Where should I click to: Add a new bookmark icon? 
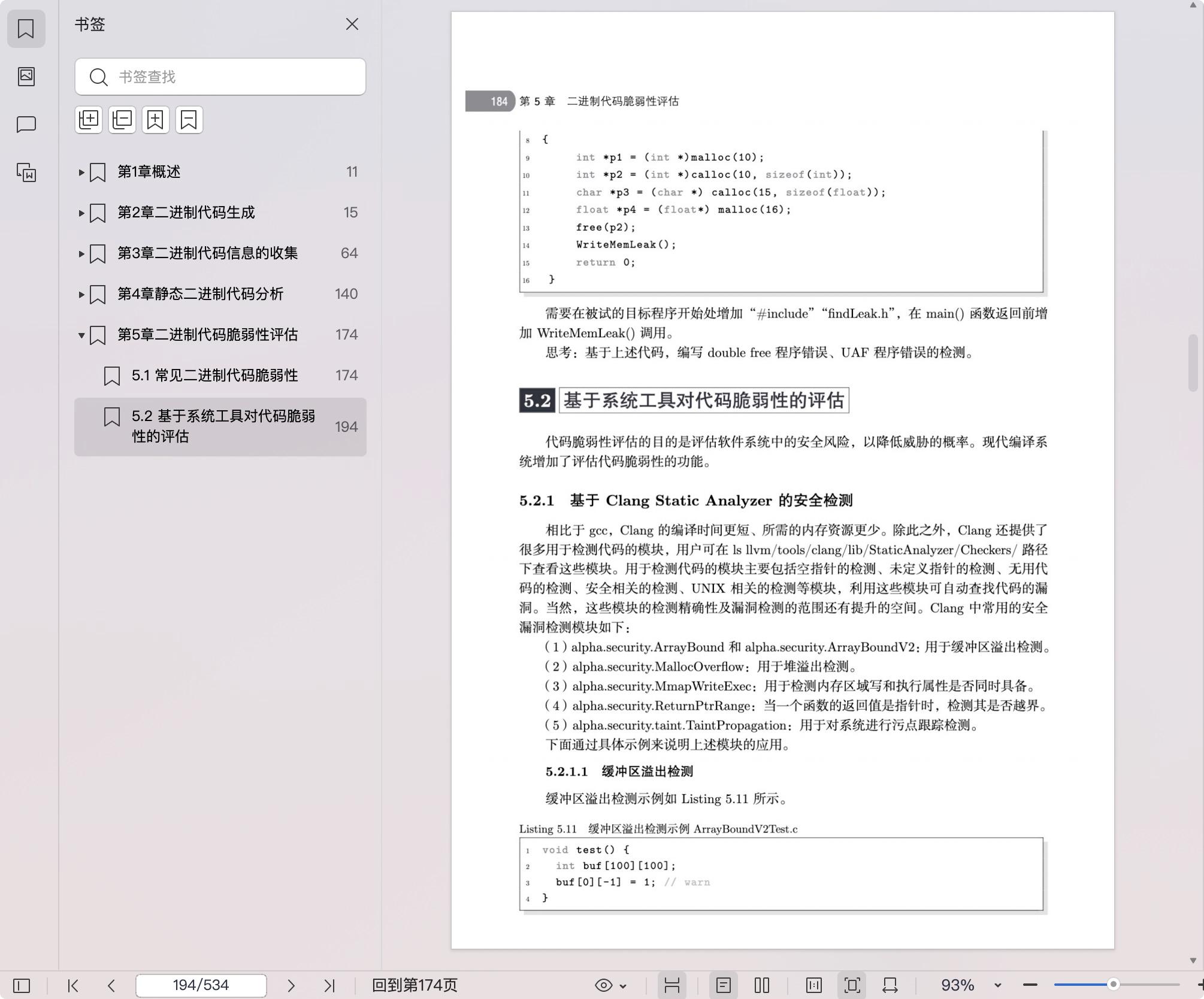[x=156, y=120]
